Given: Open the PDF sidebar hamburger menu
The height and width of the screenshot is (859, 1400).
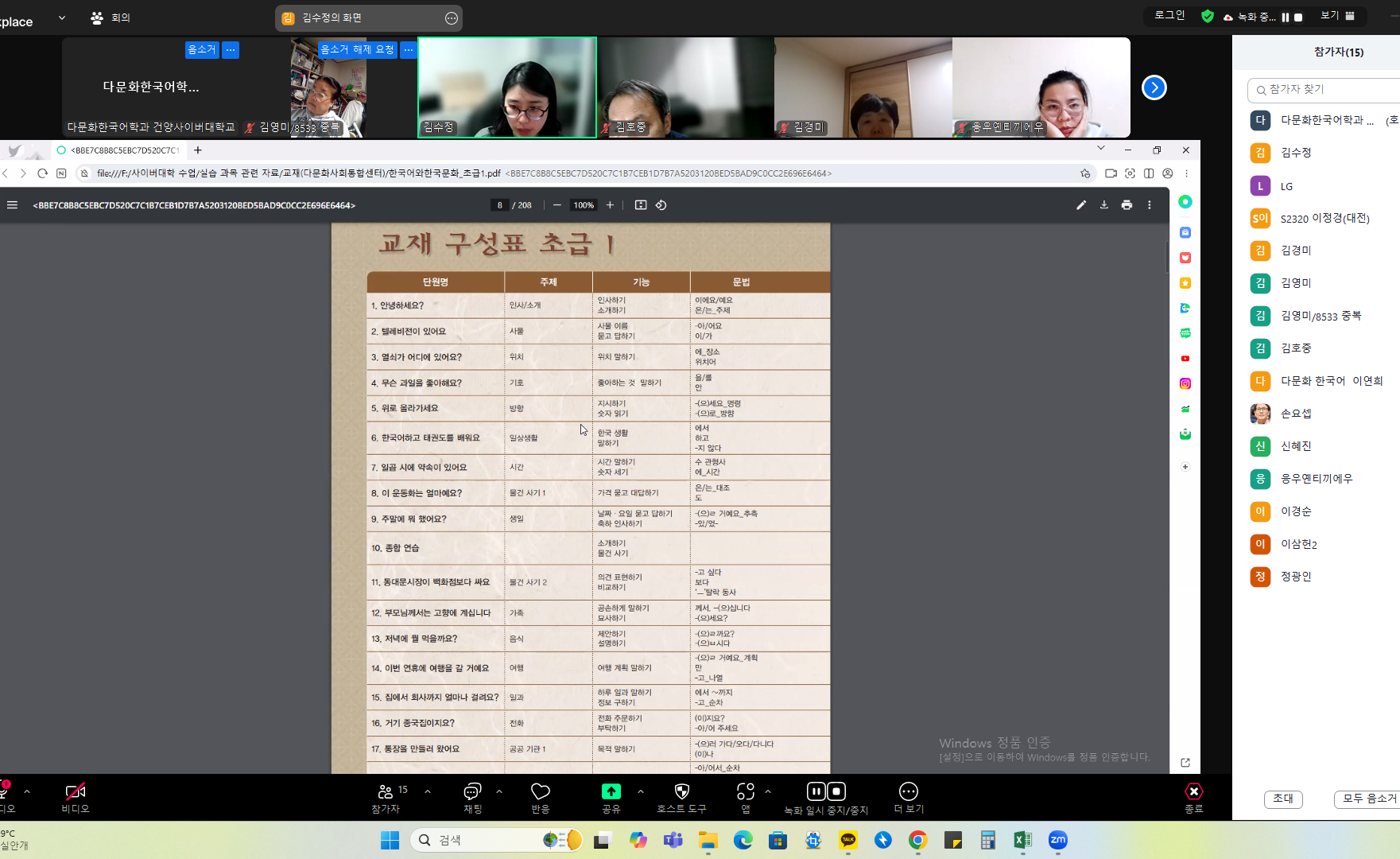Looking at the screenshot, I should click(x=13, y=205).
